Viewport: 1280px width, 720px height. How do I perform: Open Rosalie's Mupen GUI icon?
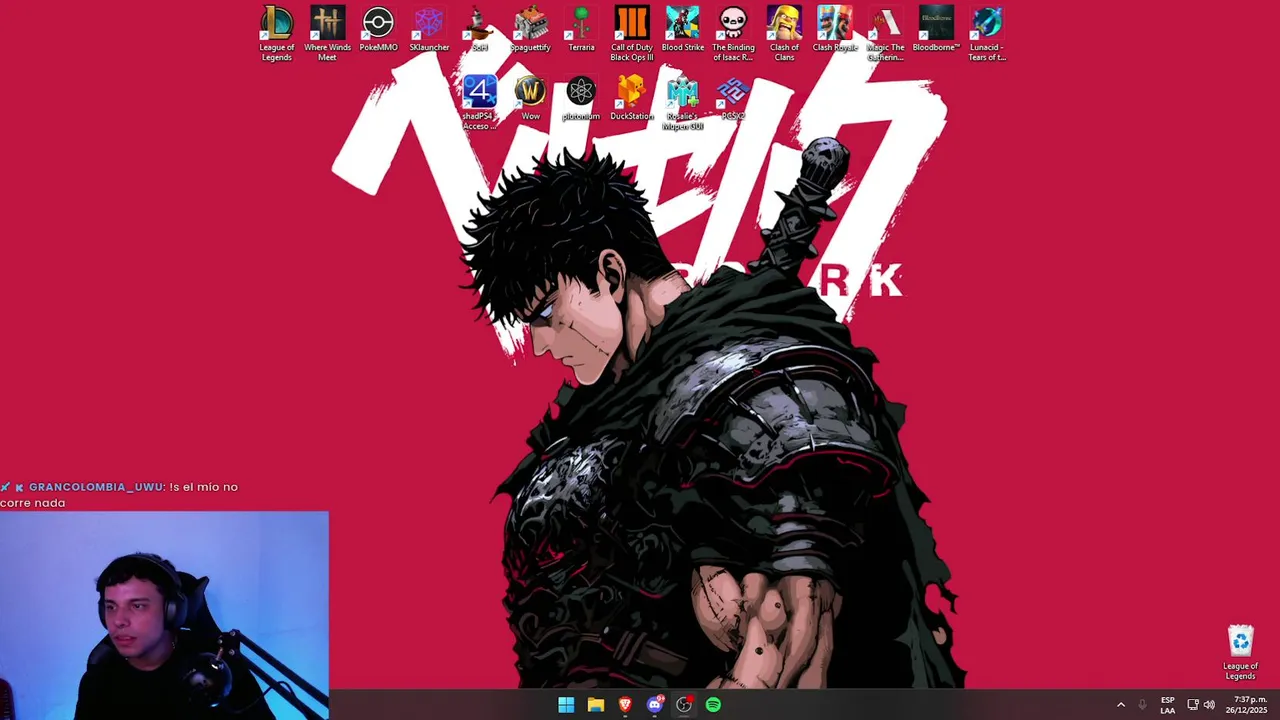coord(683,102)
